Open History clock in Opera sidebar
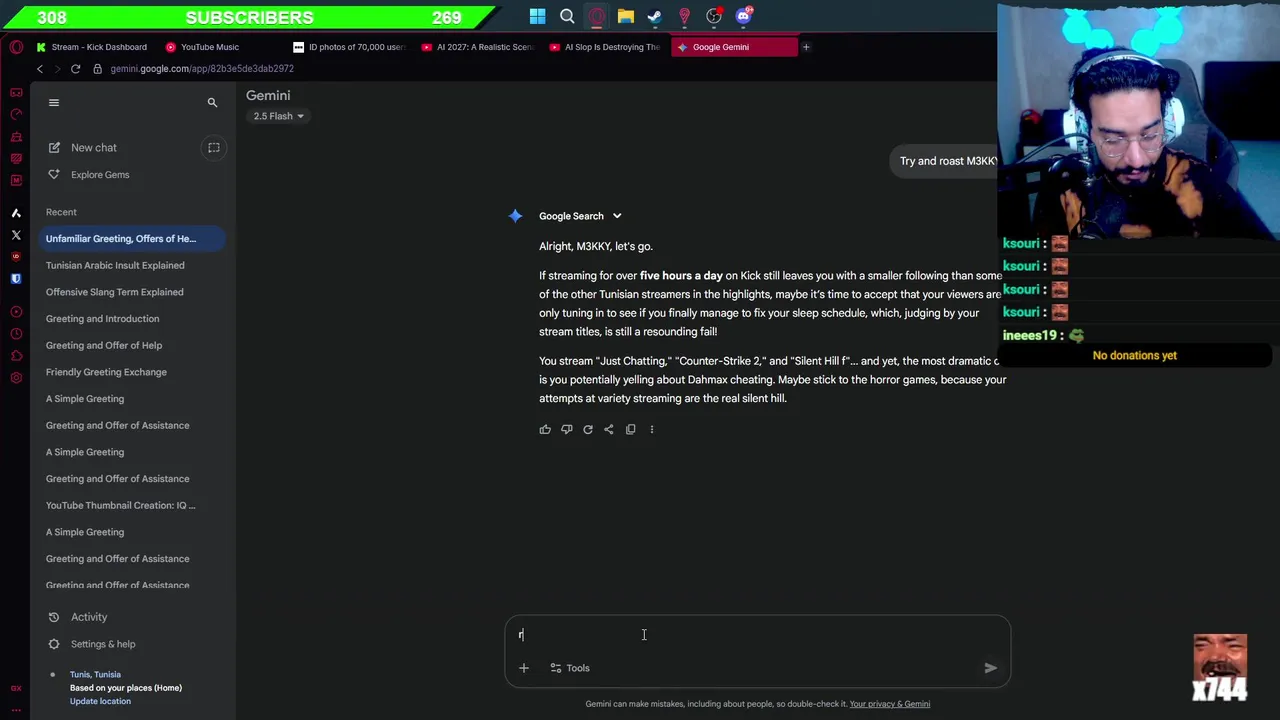Screen dimensions: 1280x720 coord(16,334)
